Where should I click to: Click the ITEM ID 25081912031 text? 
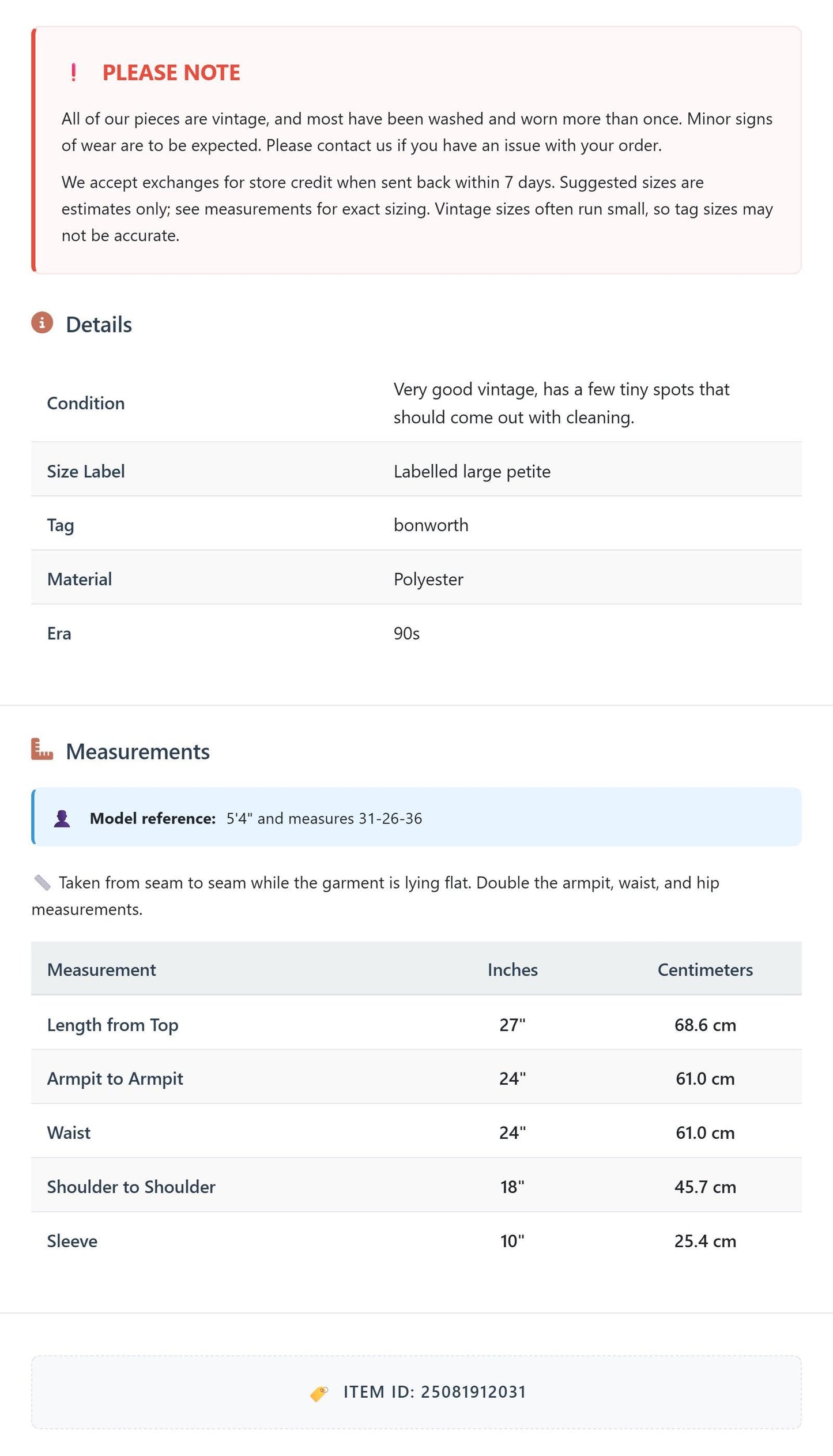coord(435,1392)
